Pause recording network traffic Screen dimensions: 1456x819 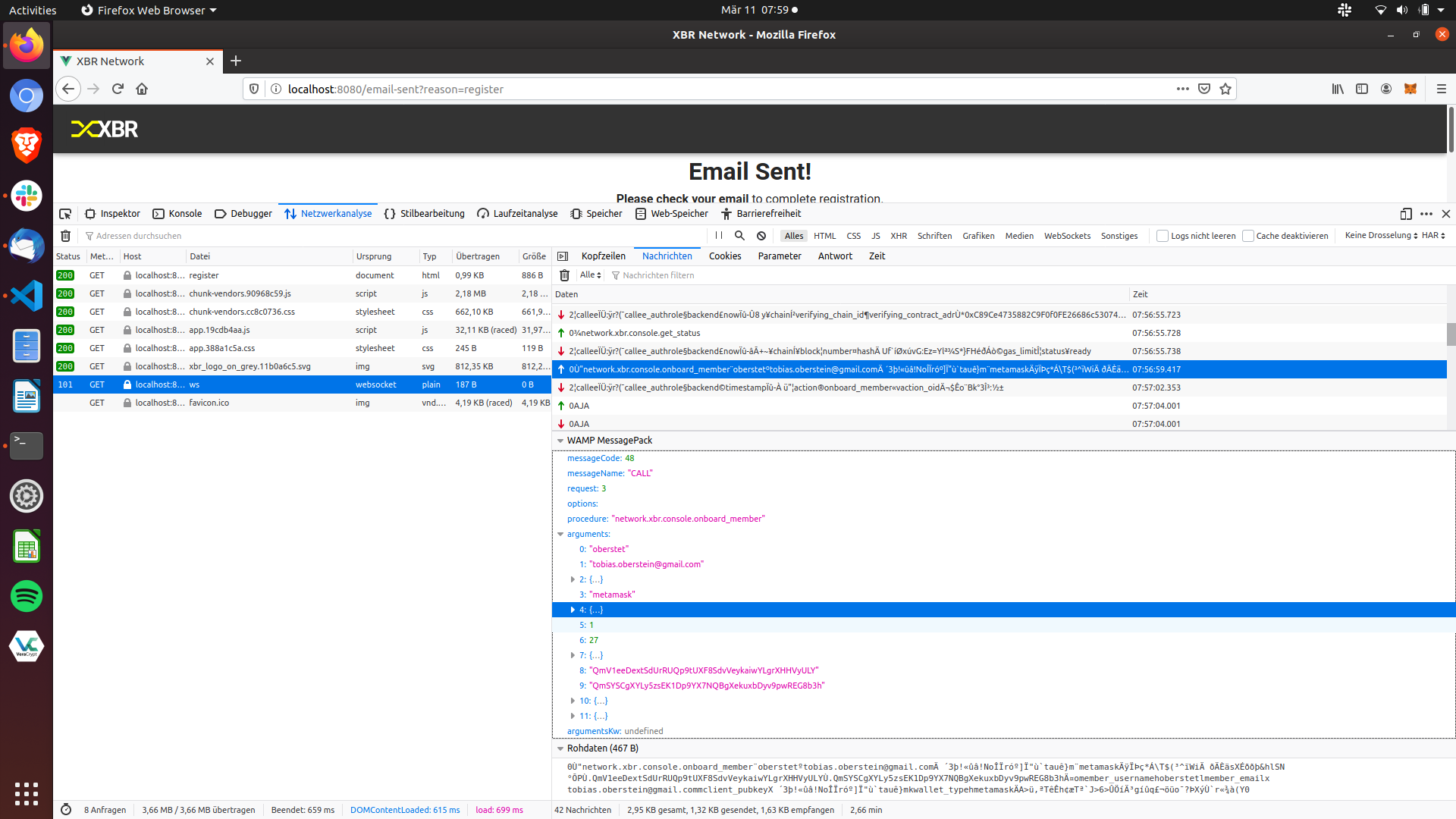[719, 236]
